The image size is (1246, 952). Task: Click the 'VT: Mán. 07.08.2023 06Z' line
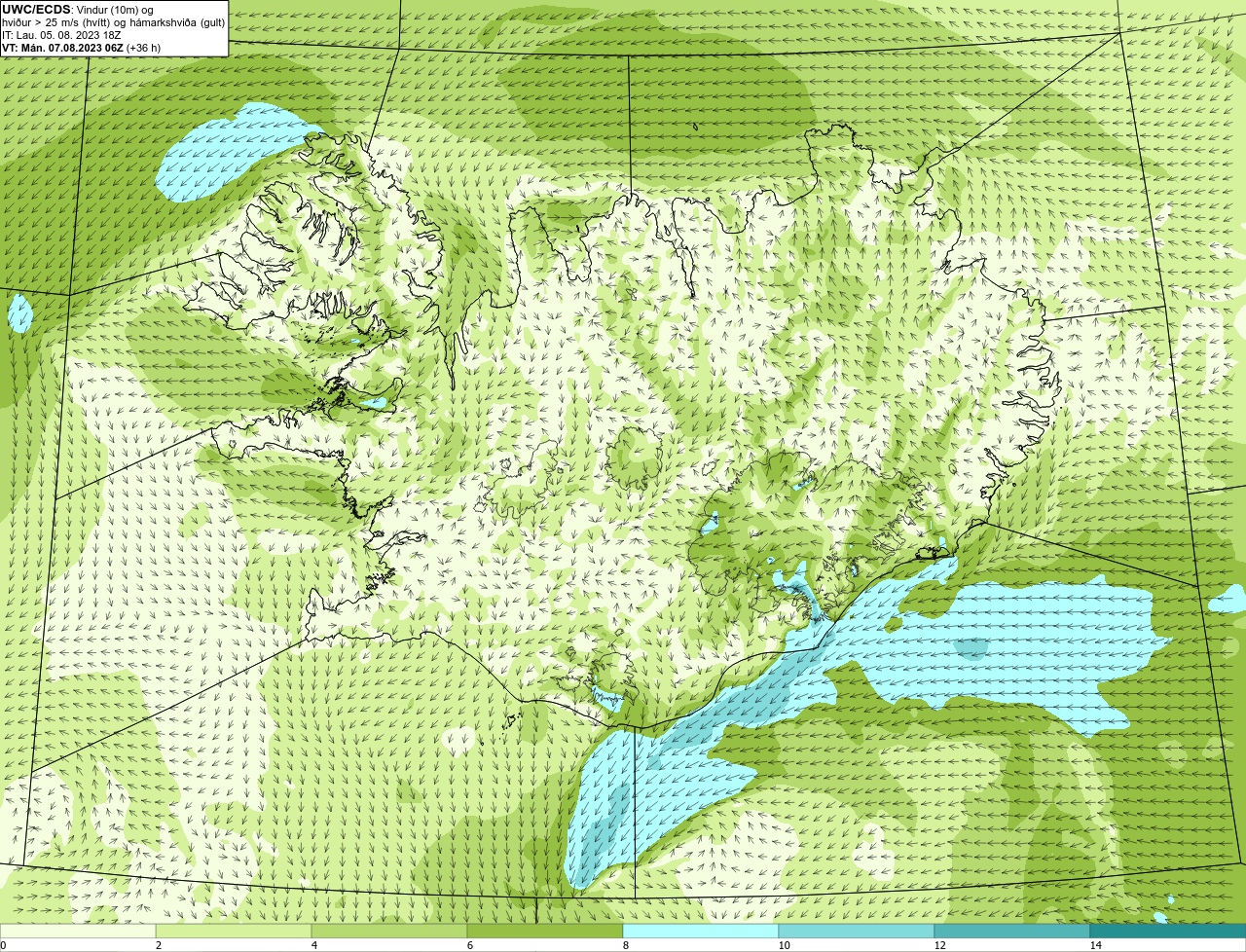click(x=62, y=48)
